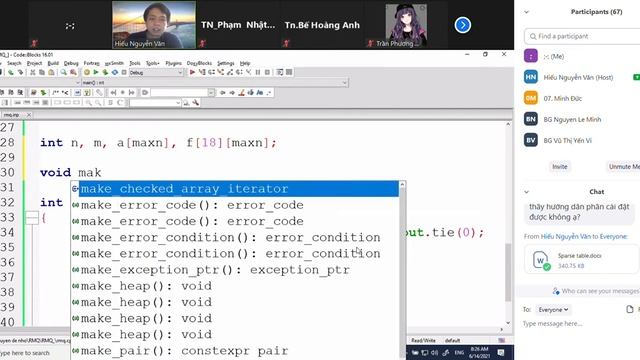Open the Debug build target dropdown
The height and width of the screenshot is (360, 640).
click(156, 72)
